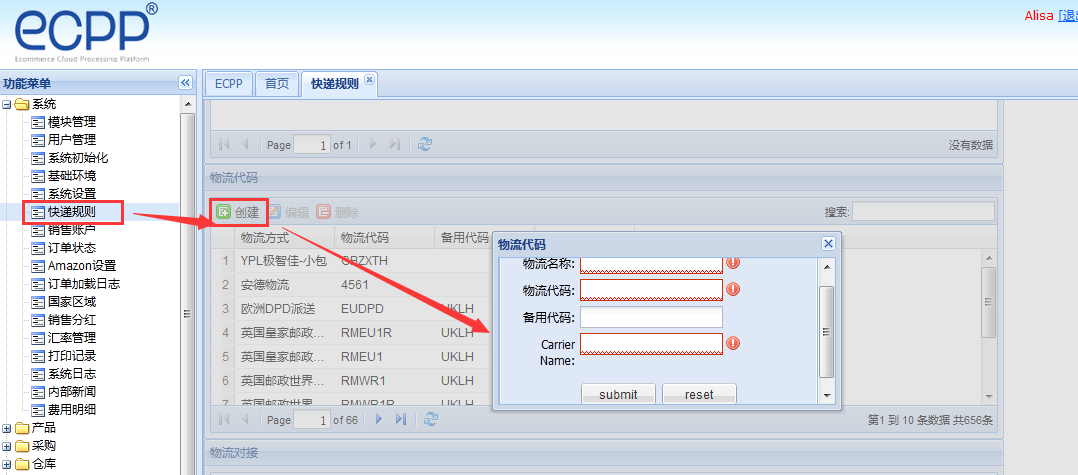
Task: Click the dialog's vertical scrollbar
Action: point(826,330)
